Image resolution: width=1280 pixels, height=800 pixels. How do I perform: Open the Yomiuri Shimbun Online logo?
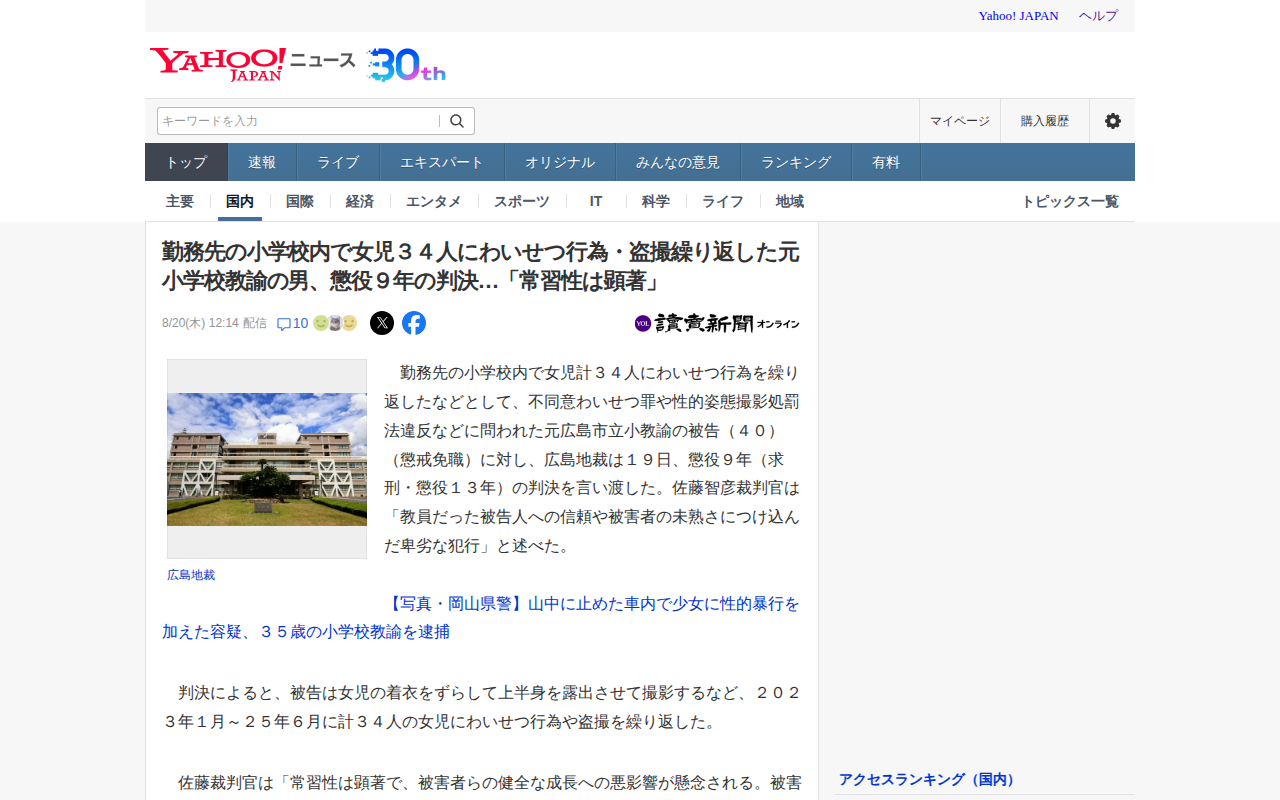717,323
